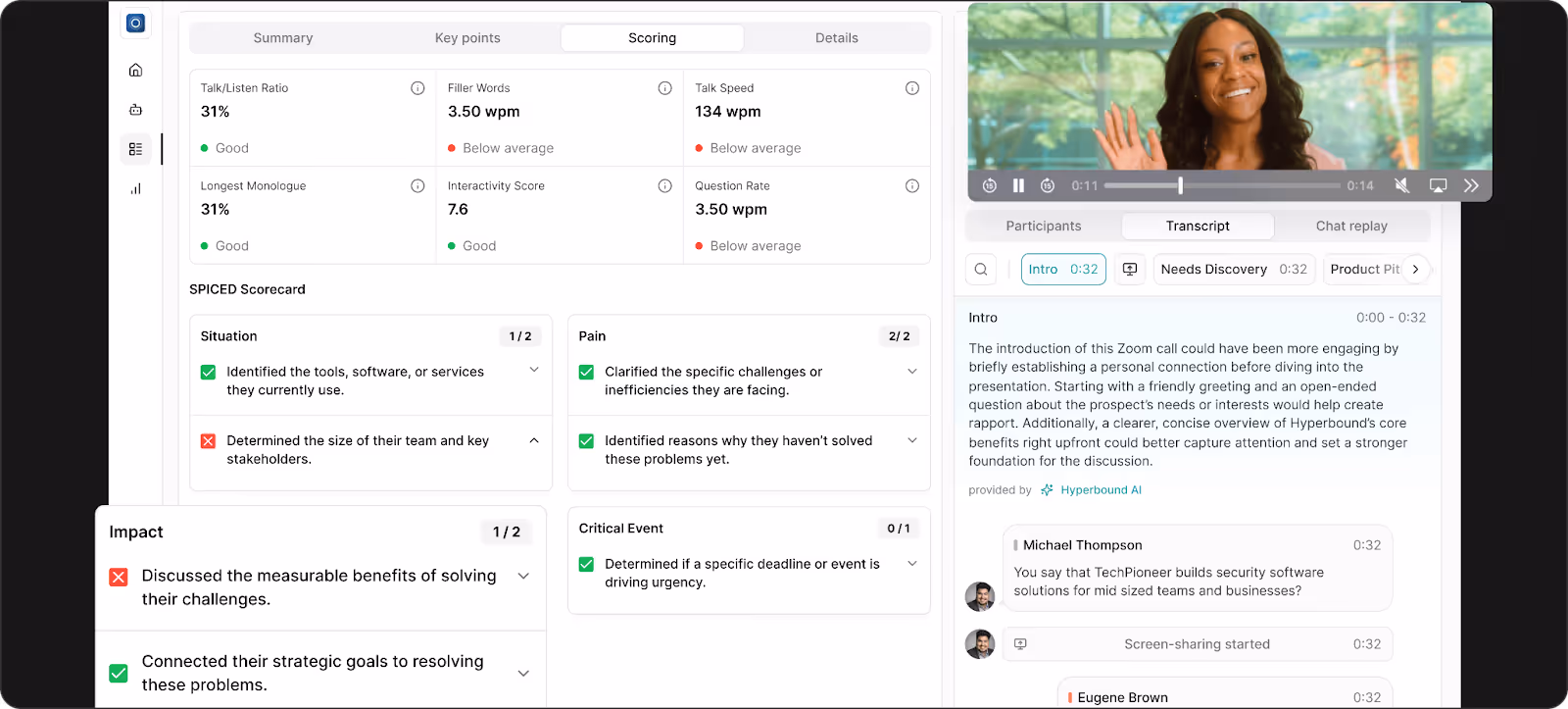Select the Eugene Brown transcript entry
Image resolution: width=1568 pixels, height=709 pixels.
click(x=1224, y=692)
